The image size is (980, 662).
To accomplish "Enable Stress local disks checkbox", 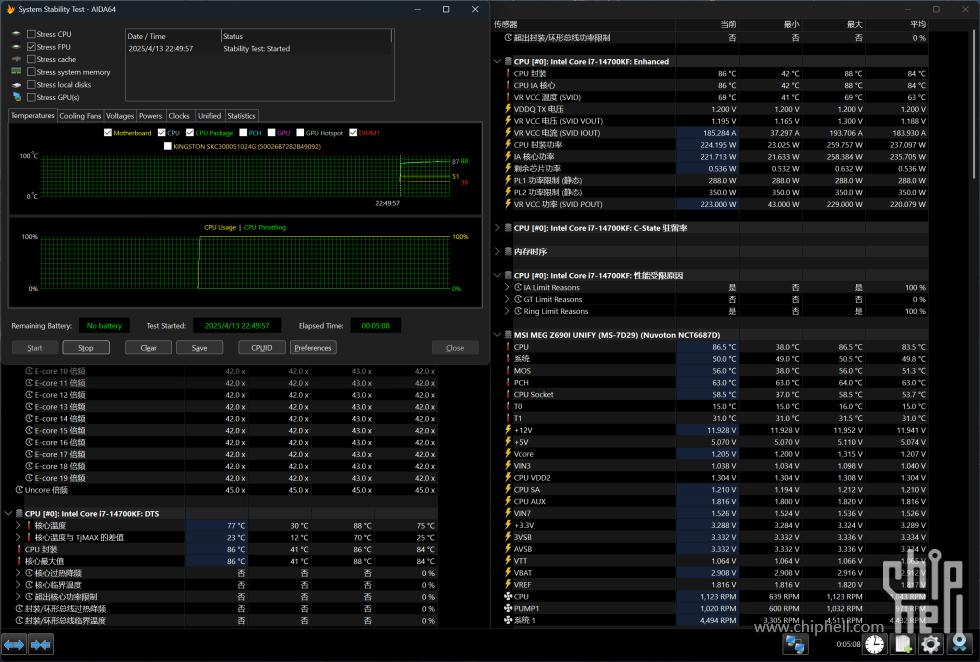I will coord(31,84).
